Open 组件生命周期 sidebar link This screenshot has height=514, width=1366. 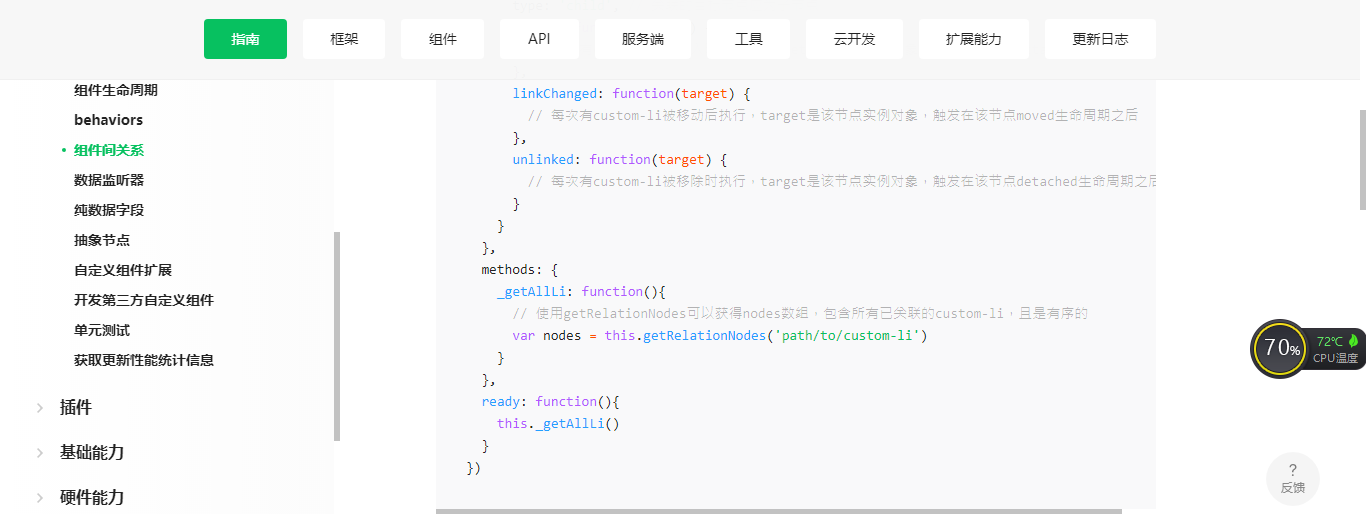tap(116, 90)
